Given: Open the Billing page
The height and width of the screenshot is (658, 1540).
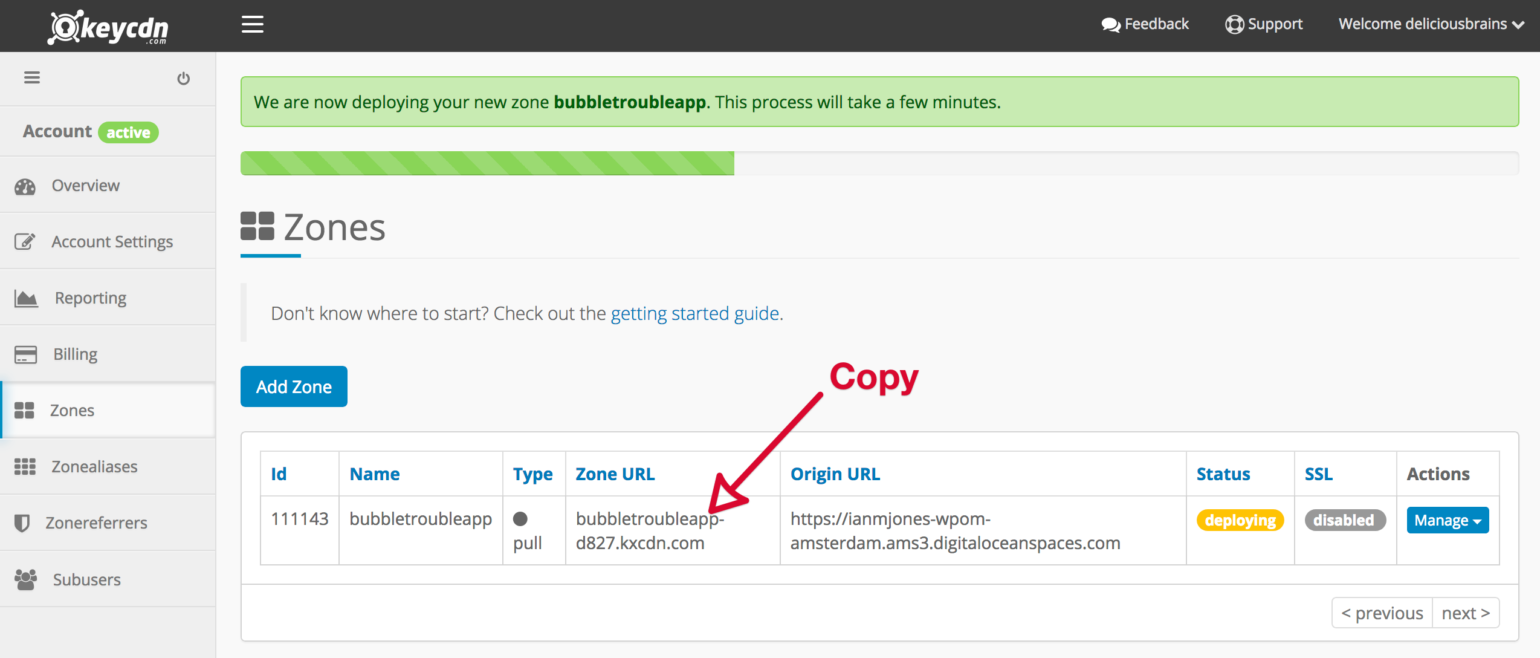Looking at the screenshot, I should [x=108, y=353].
